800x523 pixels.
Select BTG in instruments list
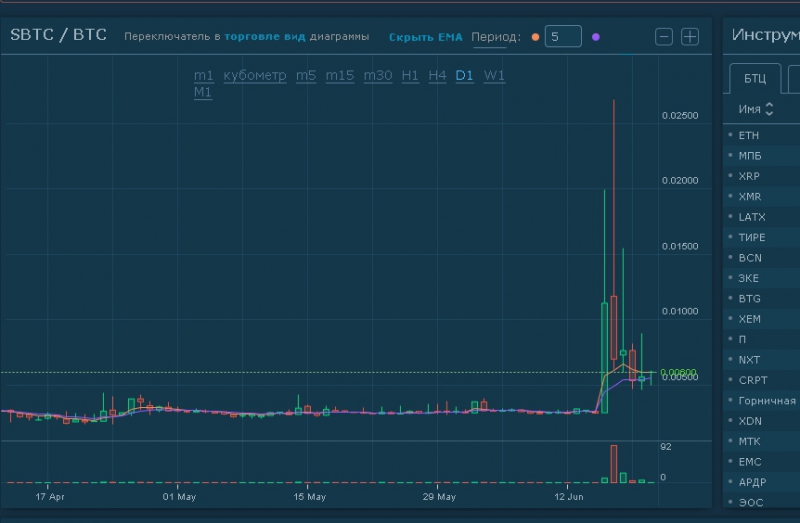click(x=762, y=298)
